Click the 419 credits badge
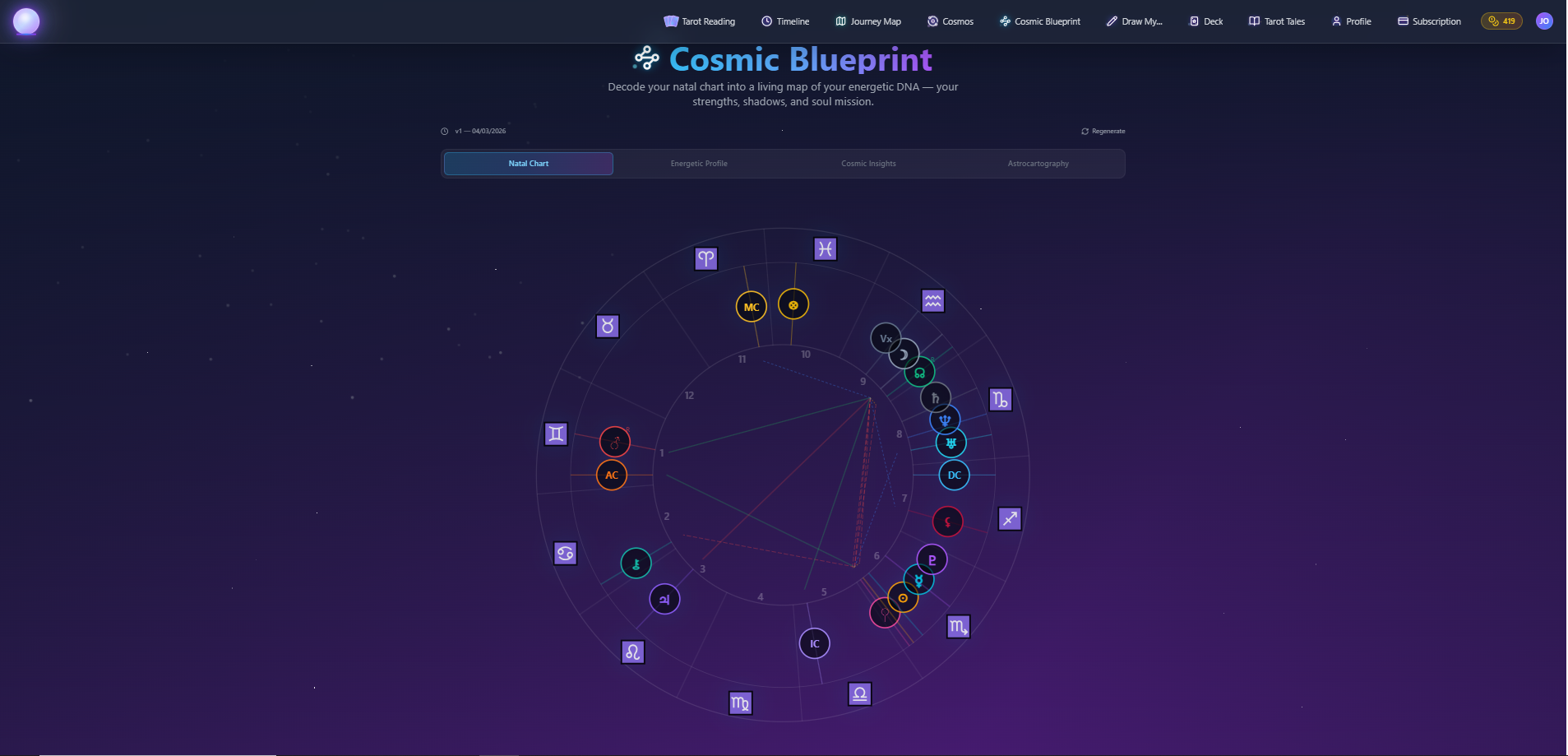The width and height of the screenshot is (1568, 756). click(x=1501, y=21)
